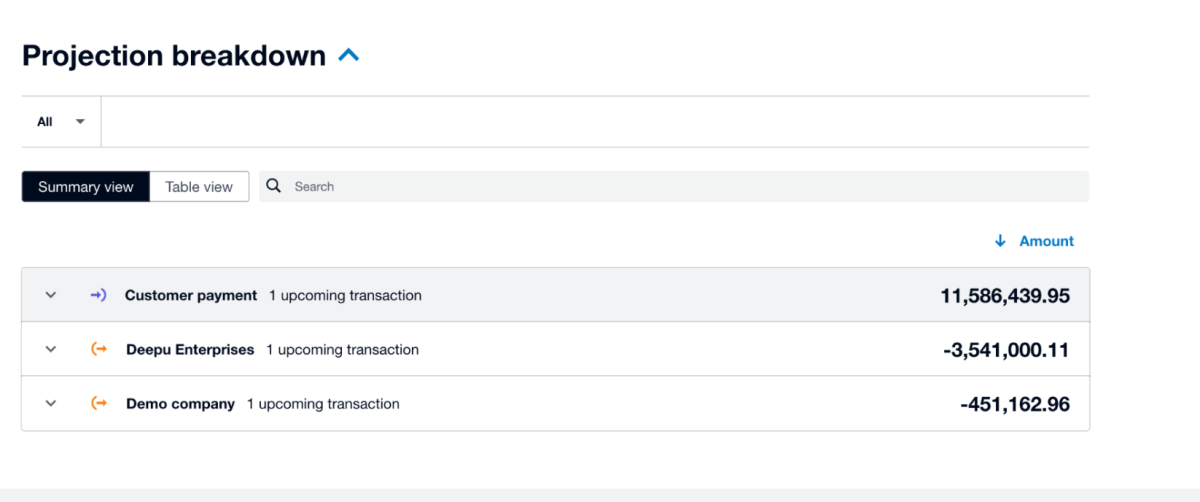Click the purple incoming icon for Customer payment

98,295
